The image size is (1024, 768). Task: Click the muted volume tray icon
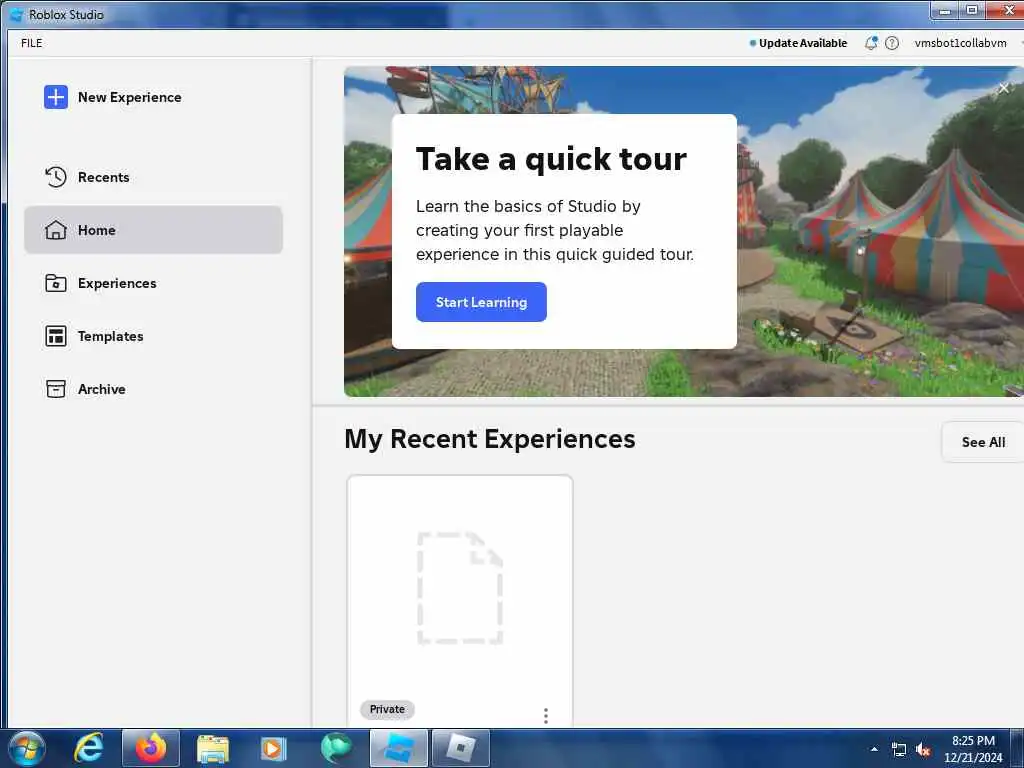click(x=923, y=750)
